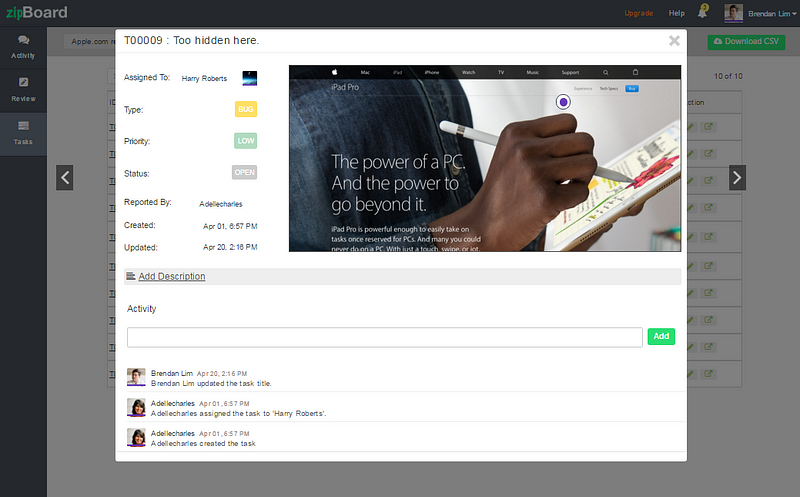Click the notification bell icon
This screenshot has height=497, width=800.
coord(703,12)
